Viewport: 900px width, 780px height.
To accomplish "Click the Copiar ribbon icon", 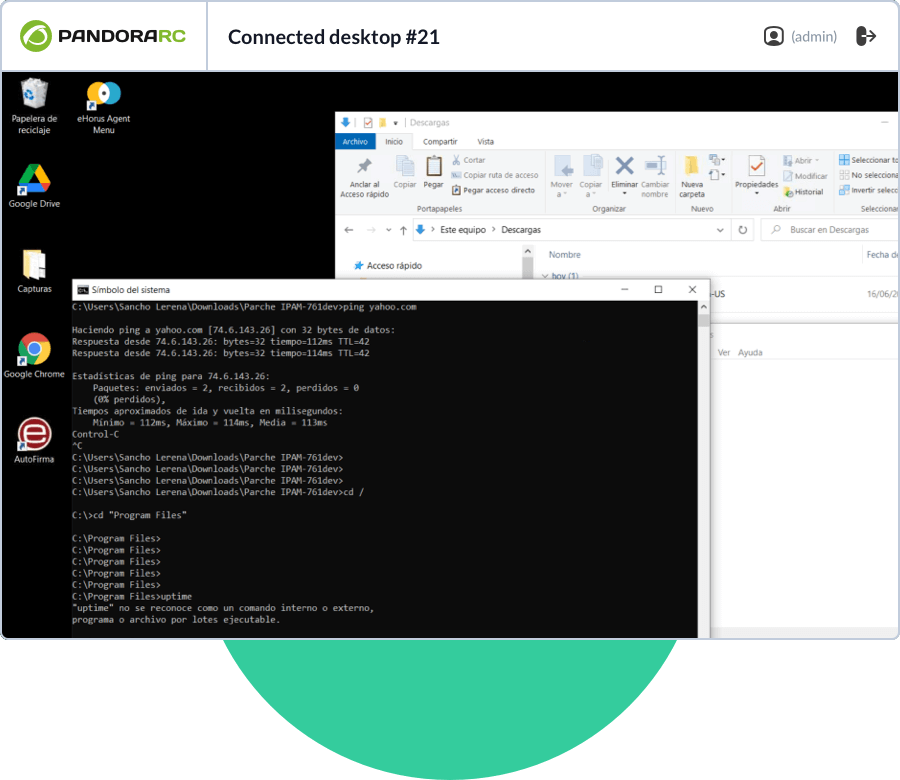I will coord(405,172).
